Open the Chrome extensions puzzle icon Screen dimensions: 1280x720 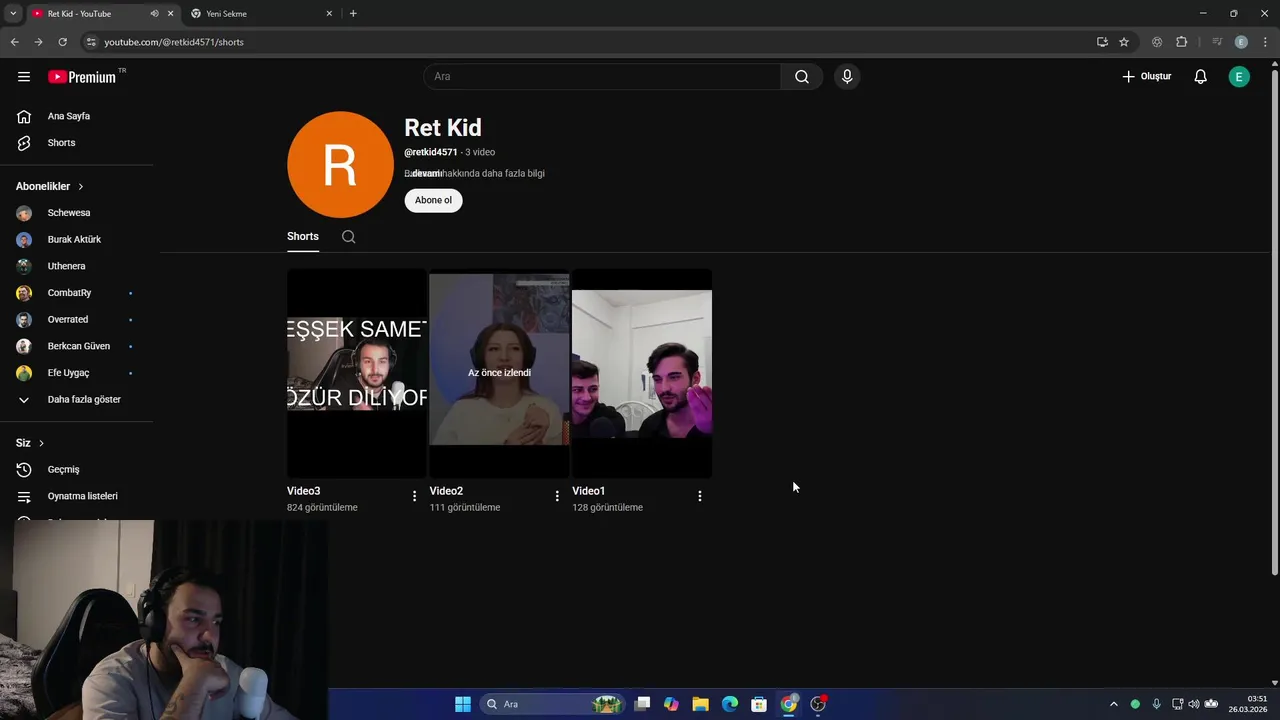click(x=1181, y=42)
